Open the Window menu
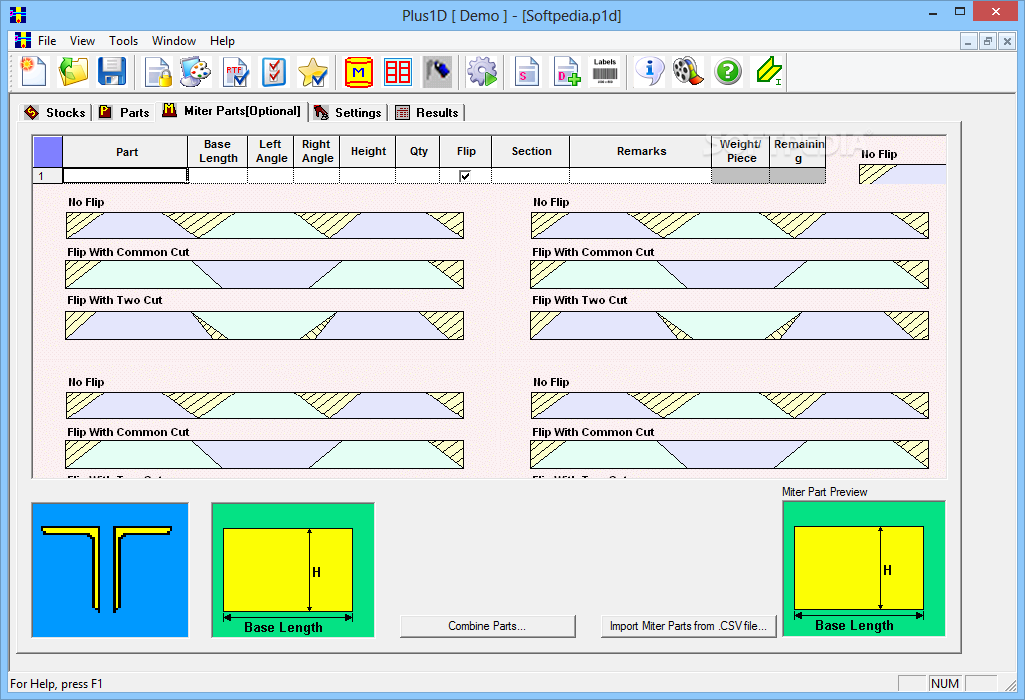1025x700 pixels. point(174,41)
